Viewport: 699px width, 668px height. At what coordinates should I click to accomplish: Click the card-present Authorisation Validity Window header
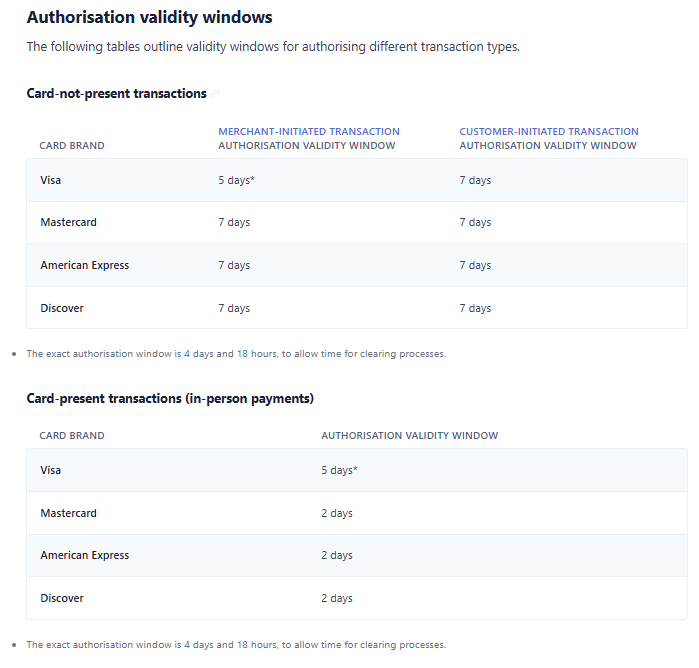coord(409,436)
